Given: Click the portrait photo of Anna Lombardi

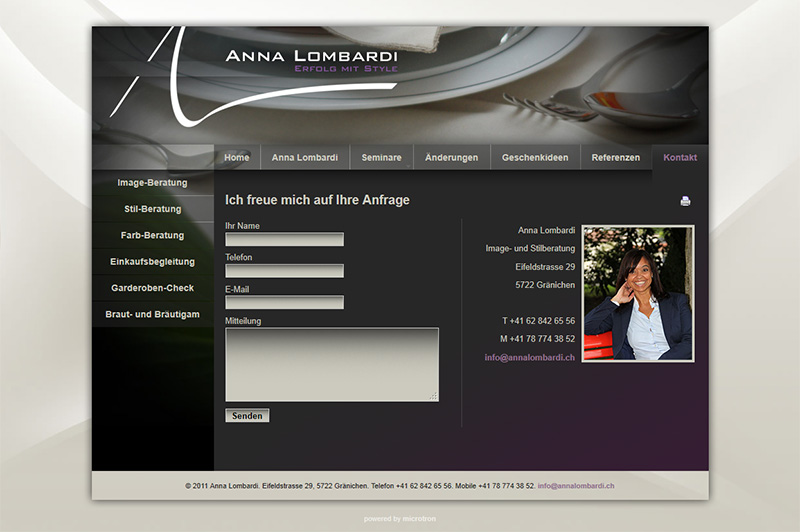Looking at the screenshot, I should [x=638, y=293].
